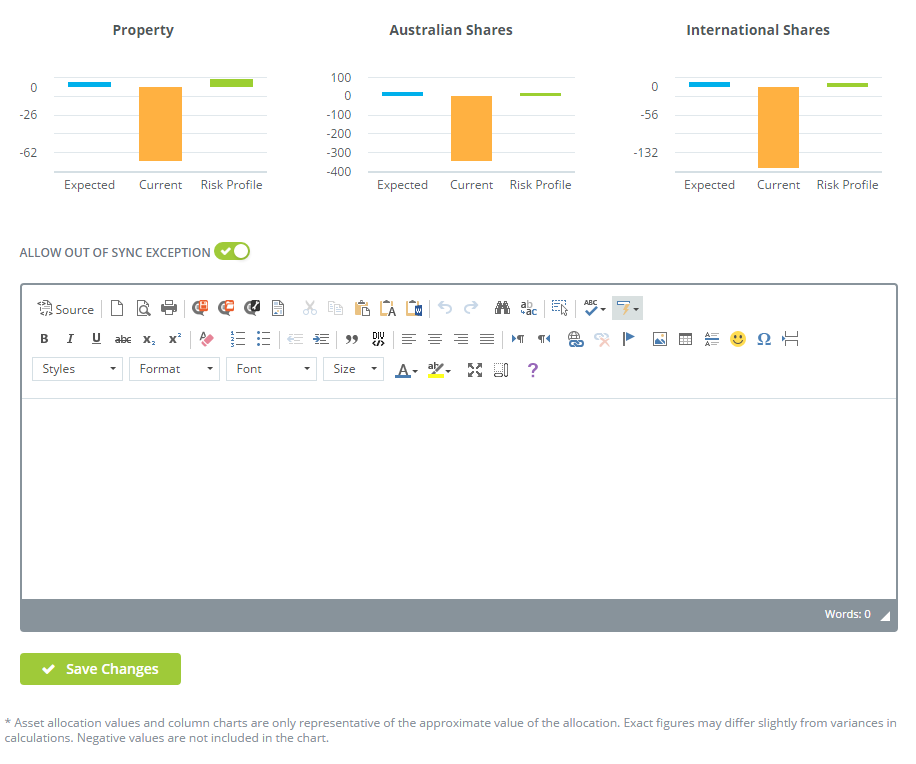Expand the Font dropdown

pos(271,369)
